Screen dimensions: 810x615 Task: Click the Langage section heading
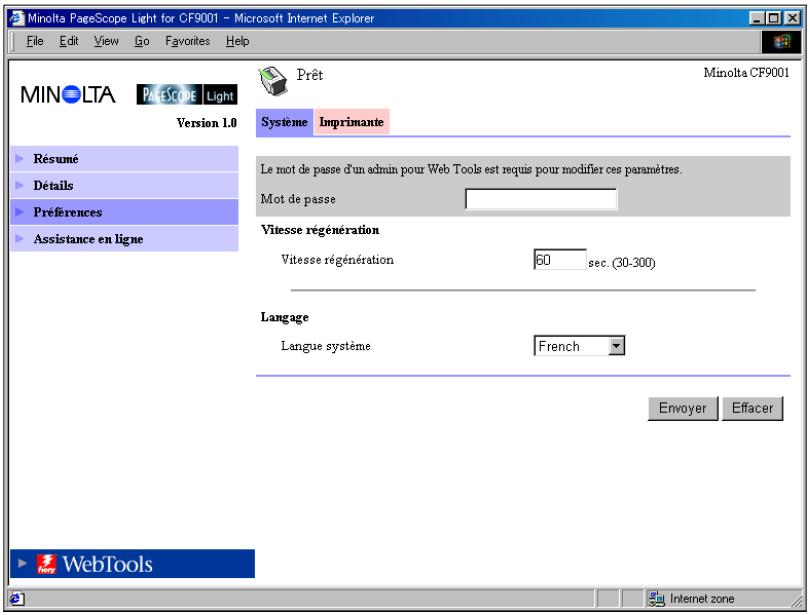(285, 317)
